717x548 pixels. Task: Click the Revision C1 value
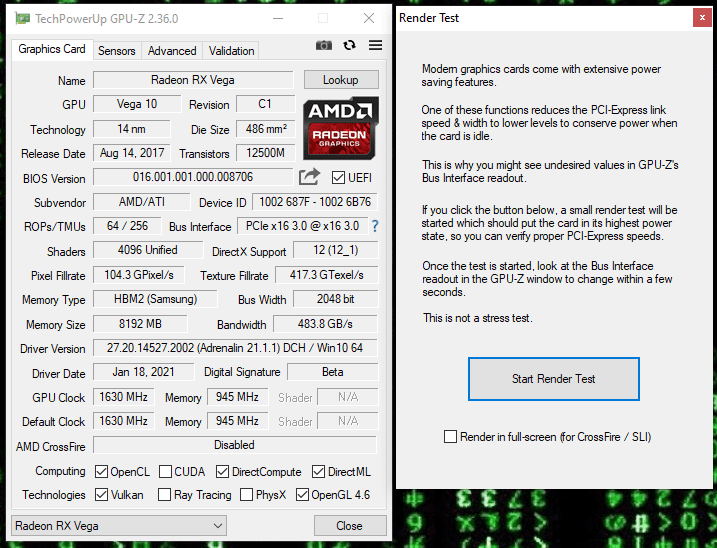coord(266,104)
